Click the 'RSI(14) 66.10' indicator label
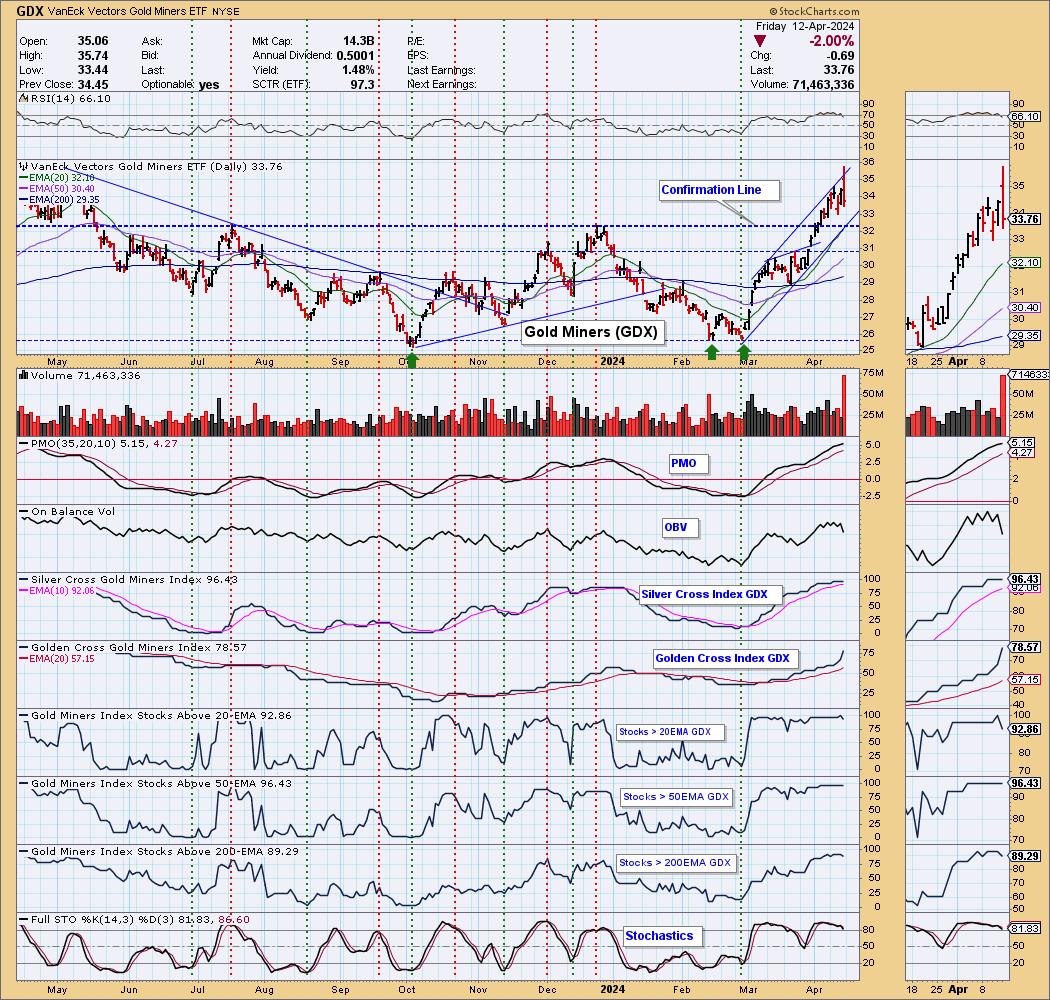 tap(65, 98)
